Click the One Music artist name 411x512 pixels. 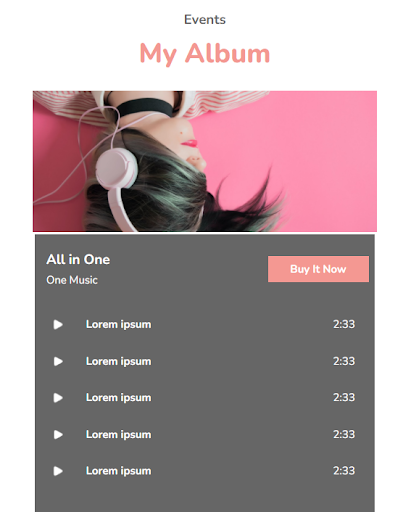(x=72, y=280)
